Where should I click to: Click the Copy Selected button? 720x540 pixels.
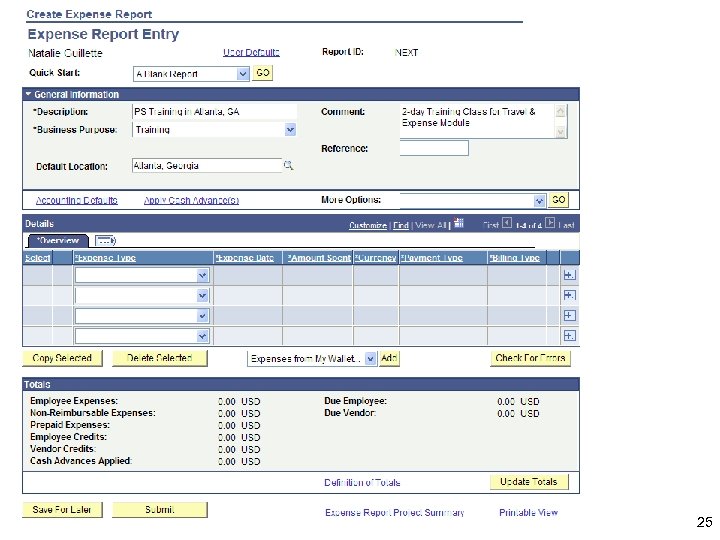tap(62, 358)
